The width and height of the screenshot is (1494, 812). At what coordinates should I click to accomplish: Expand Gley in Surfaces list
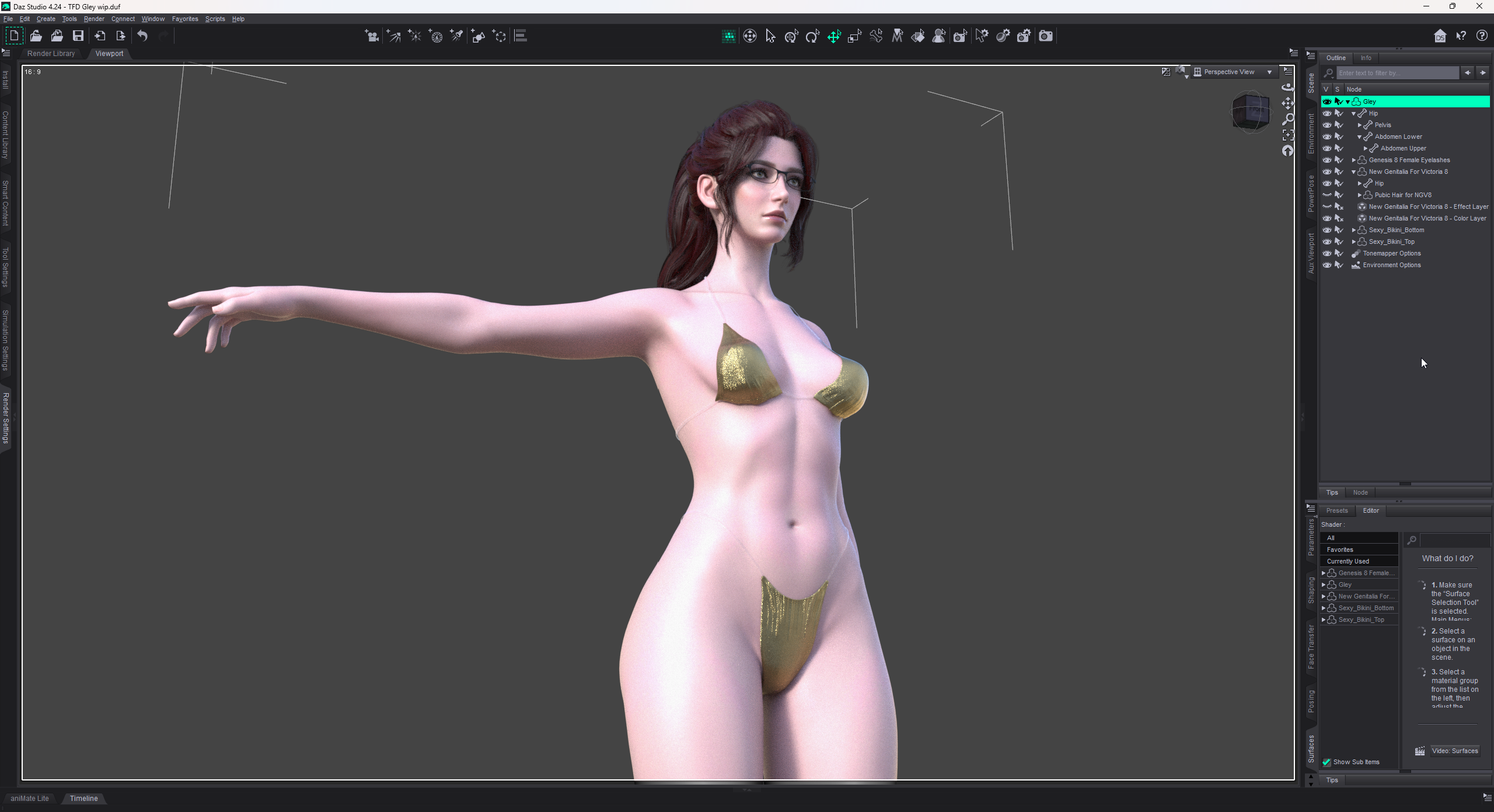[1324, 584]
